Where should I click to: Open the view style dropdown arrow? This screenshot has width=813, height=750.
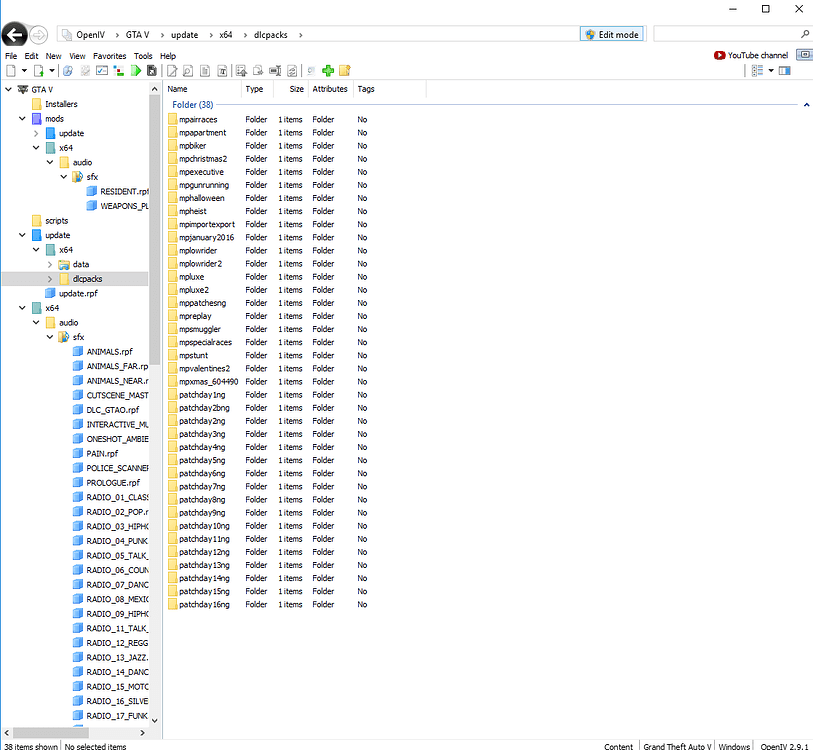pyautogui.click(x=771, y=71)
